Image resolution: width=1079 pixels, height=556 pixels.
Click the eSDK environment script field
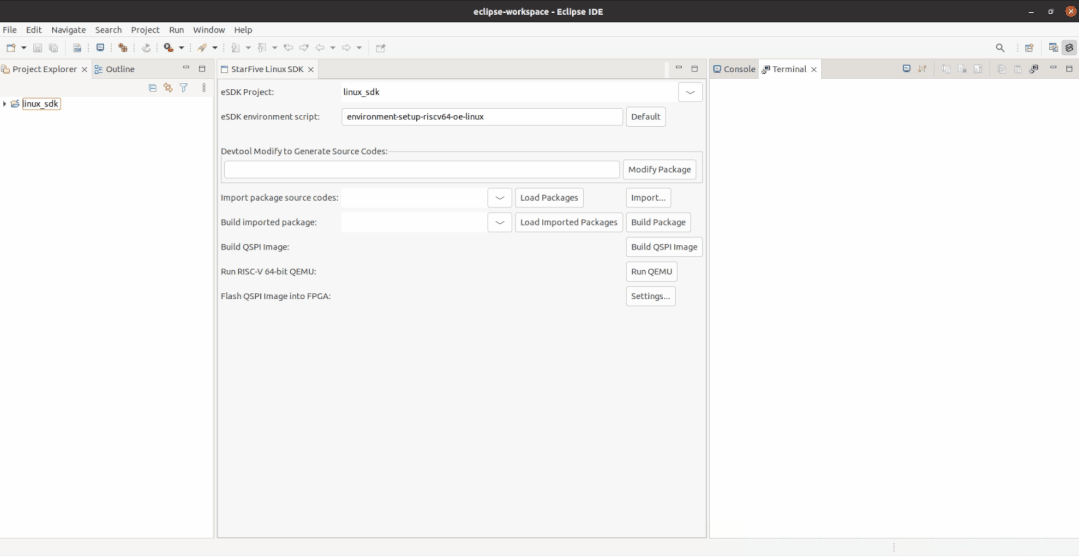(x=482, y=117)
